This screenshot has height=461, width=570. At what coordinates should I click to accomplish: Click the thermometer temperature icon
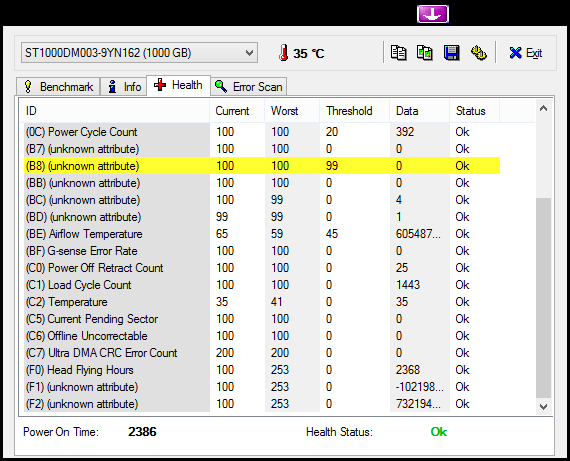coord(284,53)
